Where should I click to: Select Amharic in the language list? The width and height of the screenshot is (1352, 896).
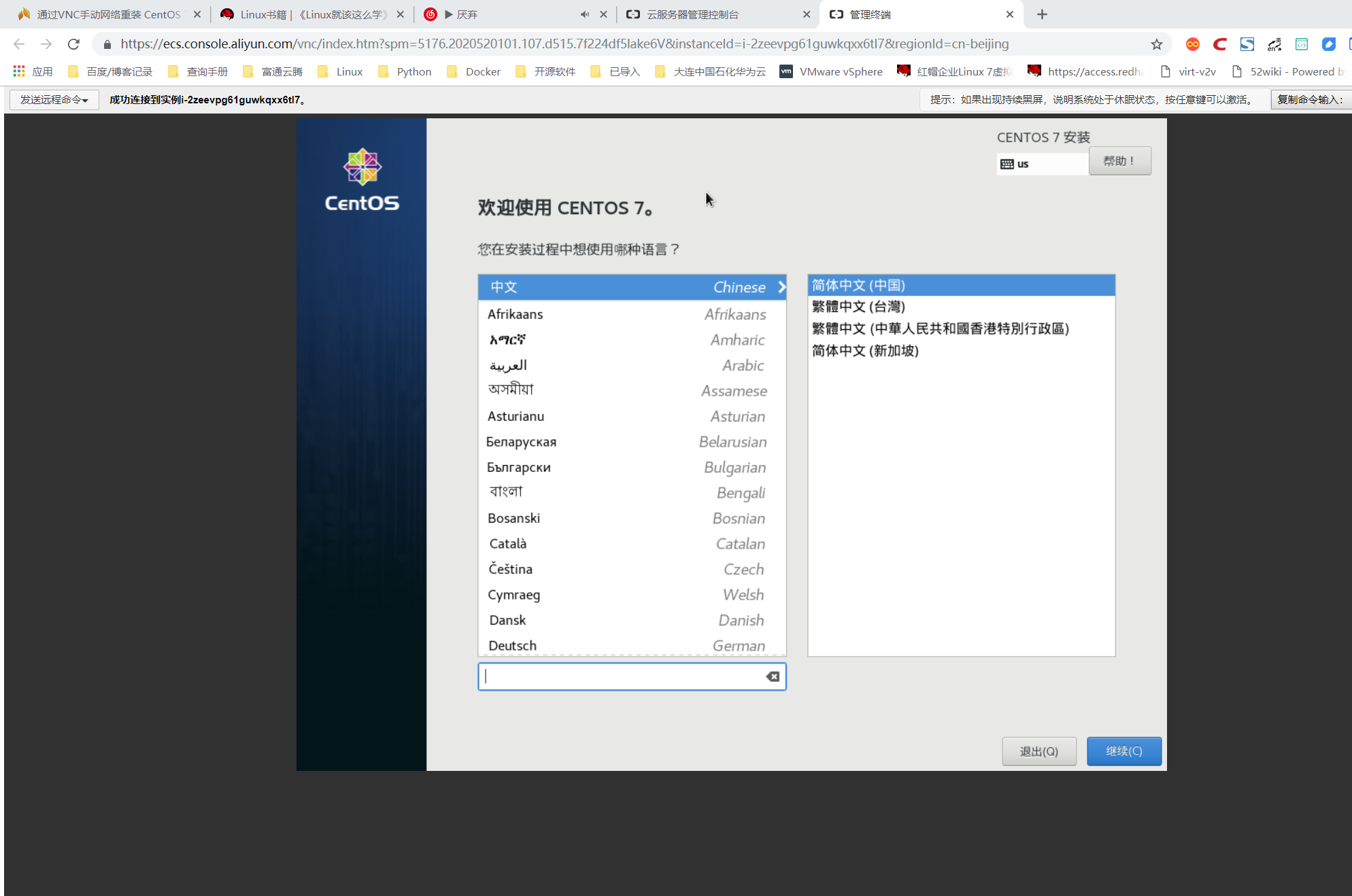(632, 340)
